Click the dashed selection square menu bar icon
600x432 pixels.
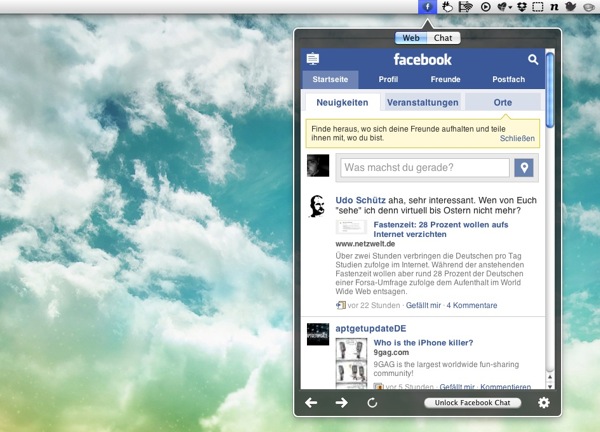pos(538,7)
